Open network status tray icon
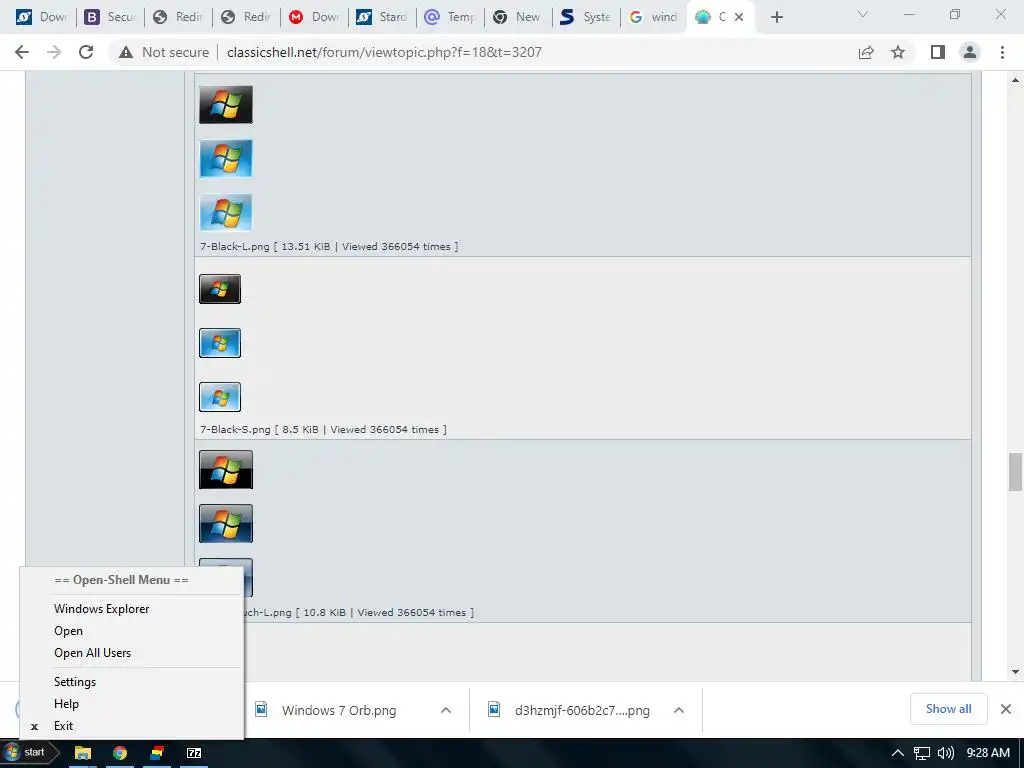This screenshot has height=768, width=1024. tap(921, 754)
